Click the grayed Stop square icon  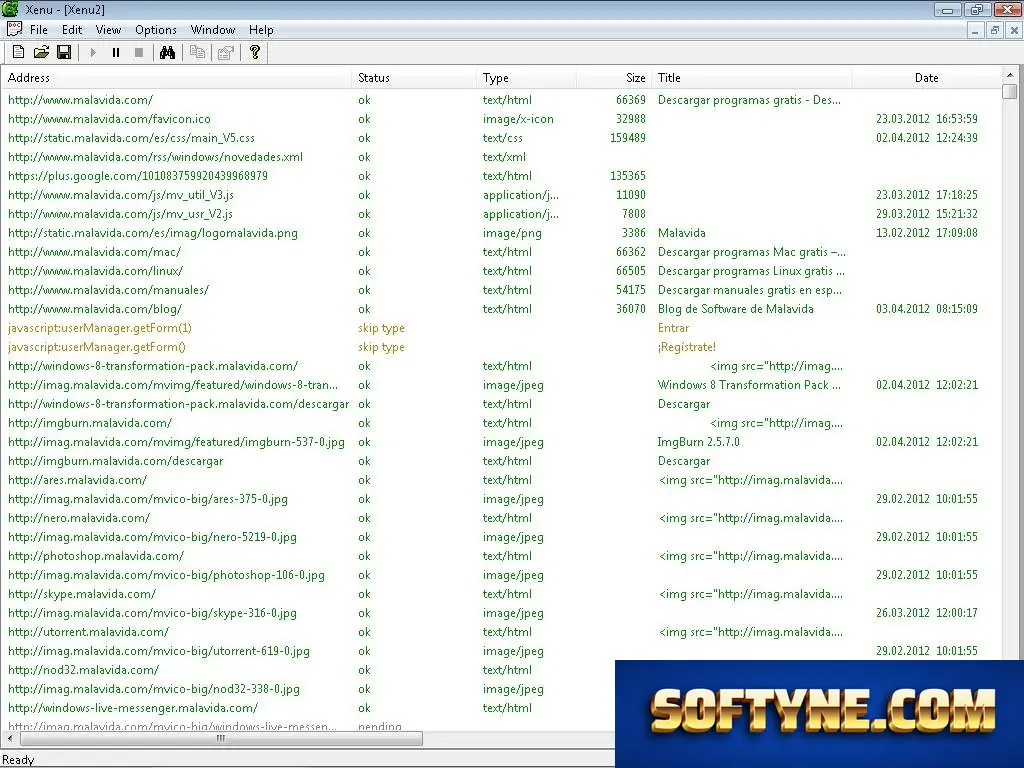click(x=138, y=52)
